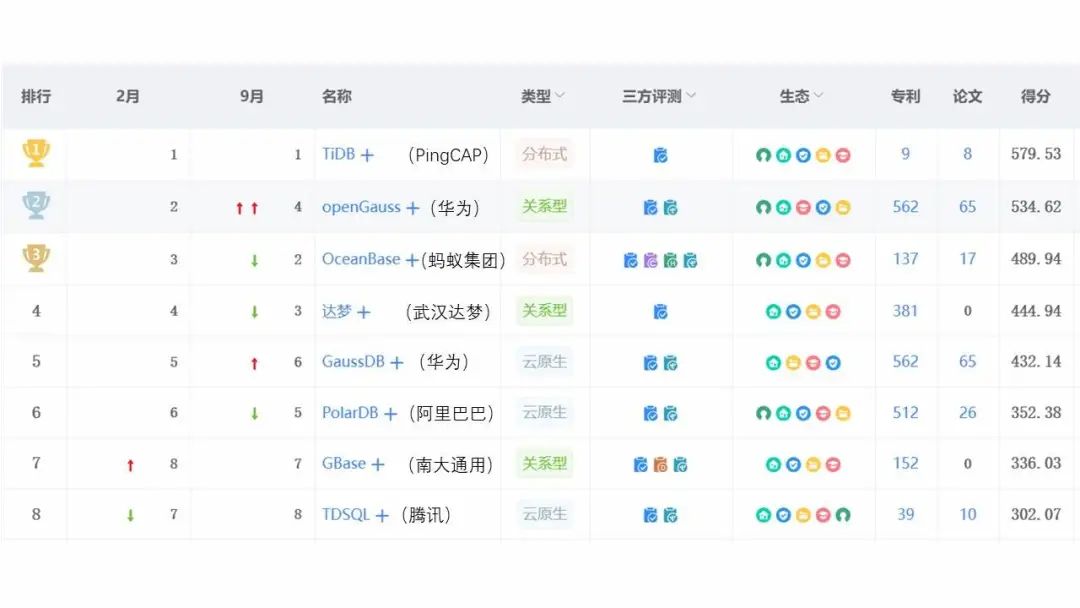Image resolution: width=1080 pixels, height=608 pixels.
Task: Click the plus icon next to TDSQL
Action: click(x=382, y=516)
